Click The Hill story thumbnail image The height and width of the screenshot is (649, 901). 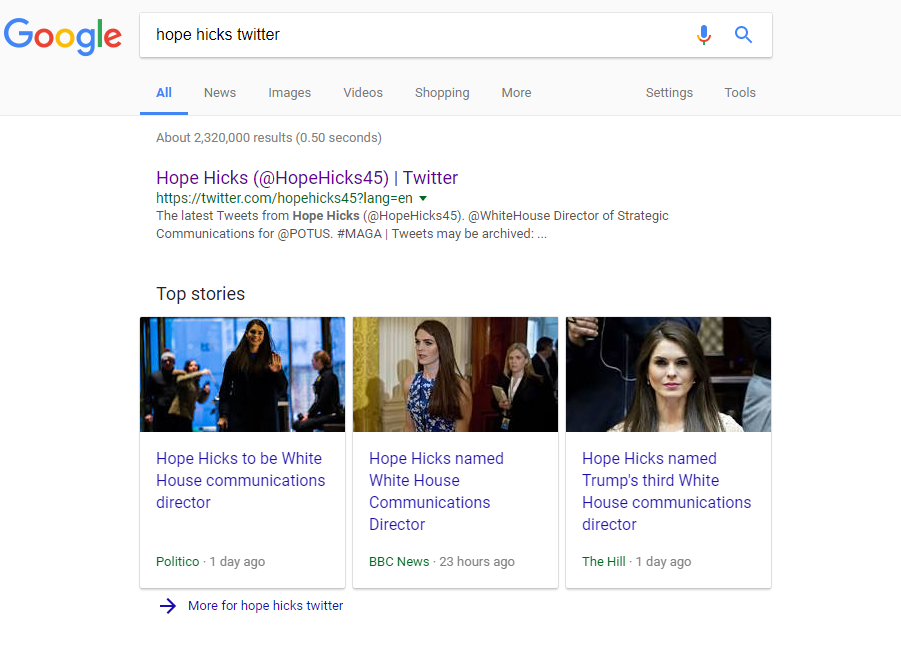[x=668, y=374]
